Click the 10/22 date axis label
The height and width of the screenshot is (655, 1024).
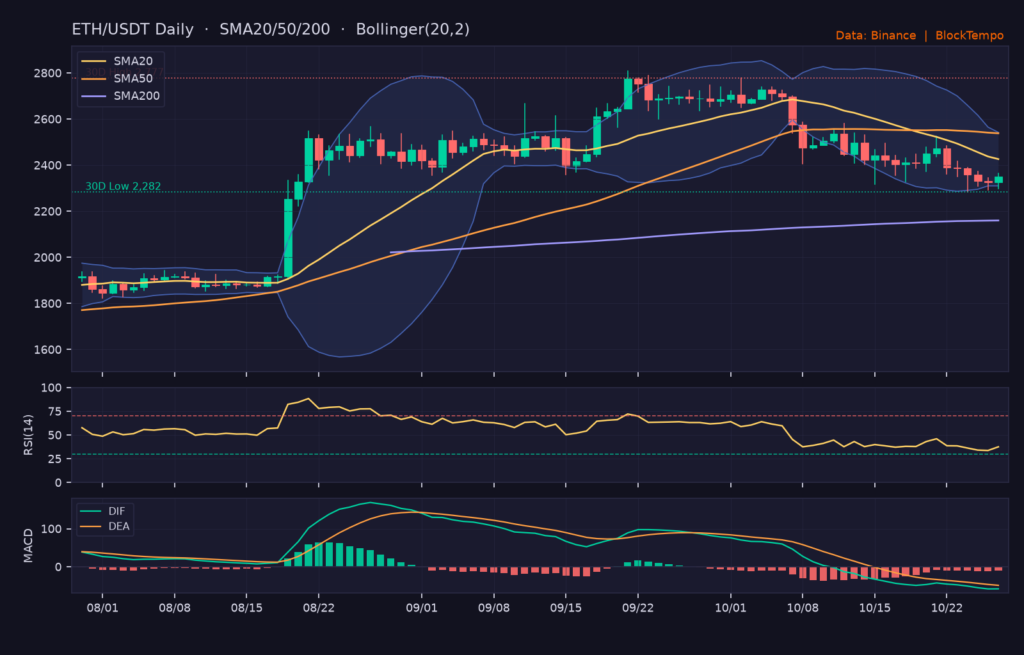click(x=947, y=607)
